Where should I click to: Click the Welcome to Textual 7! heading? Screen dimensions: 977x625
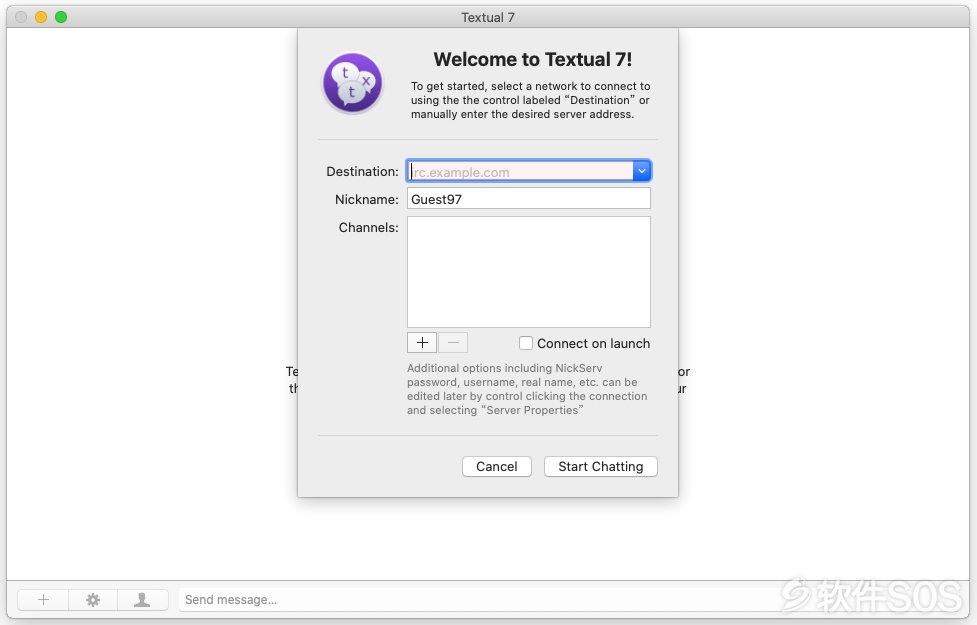click(x=533, y=59)
